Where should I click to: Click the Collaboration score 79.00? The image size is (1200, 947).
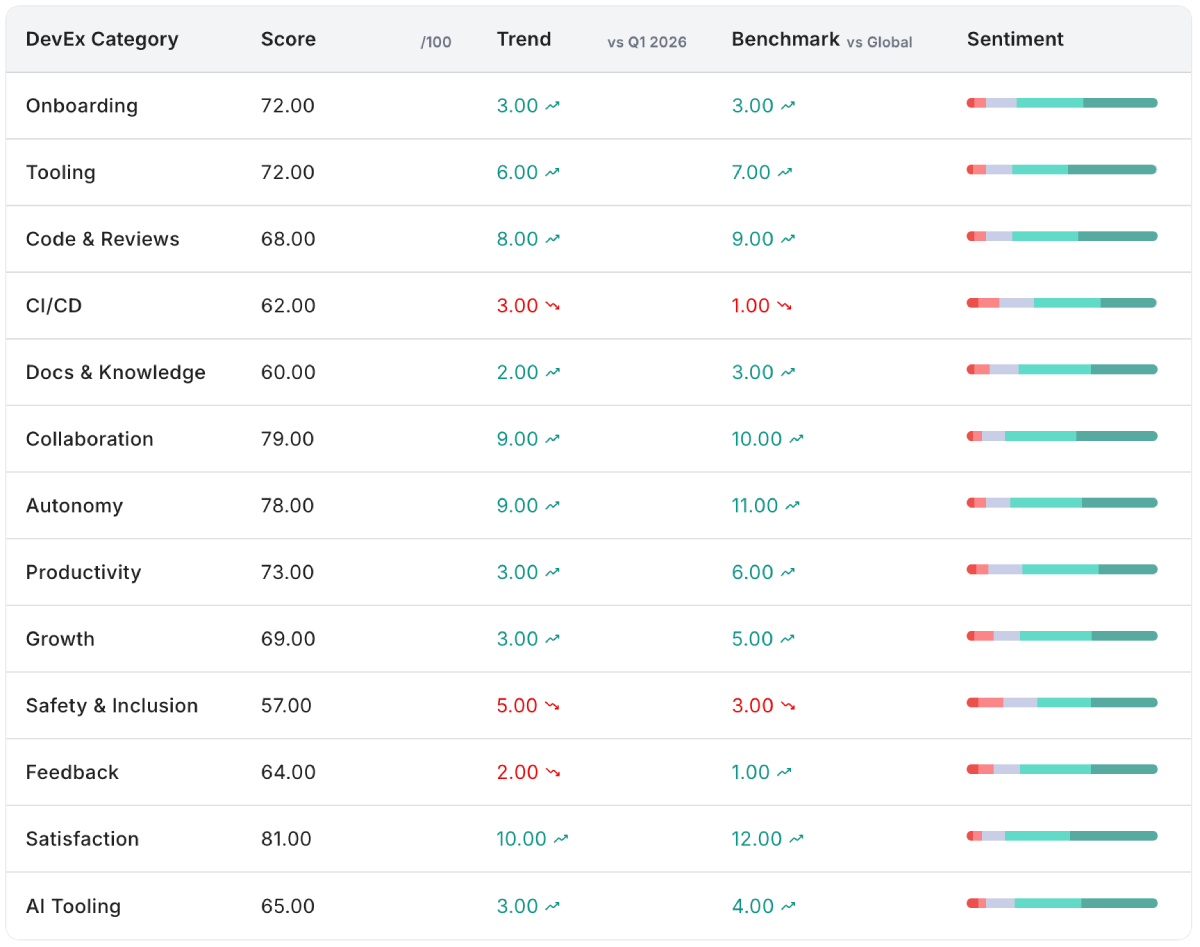click(288, 439)
